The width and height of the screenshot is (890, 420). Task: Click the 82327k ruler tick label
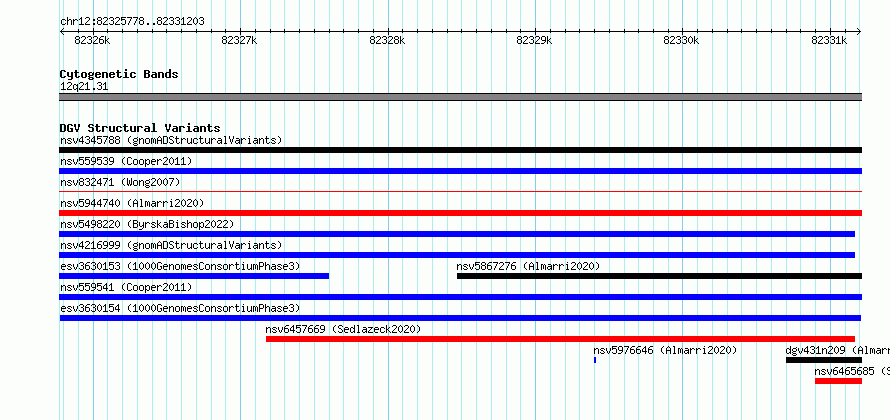pyautogui.click(x=240, y=40)
